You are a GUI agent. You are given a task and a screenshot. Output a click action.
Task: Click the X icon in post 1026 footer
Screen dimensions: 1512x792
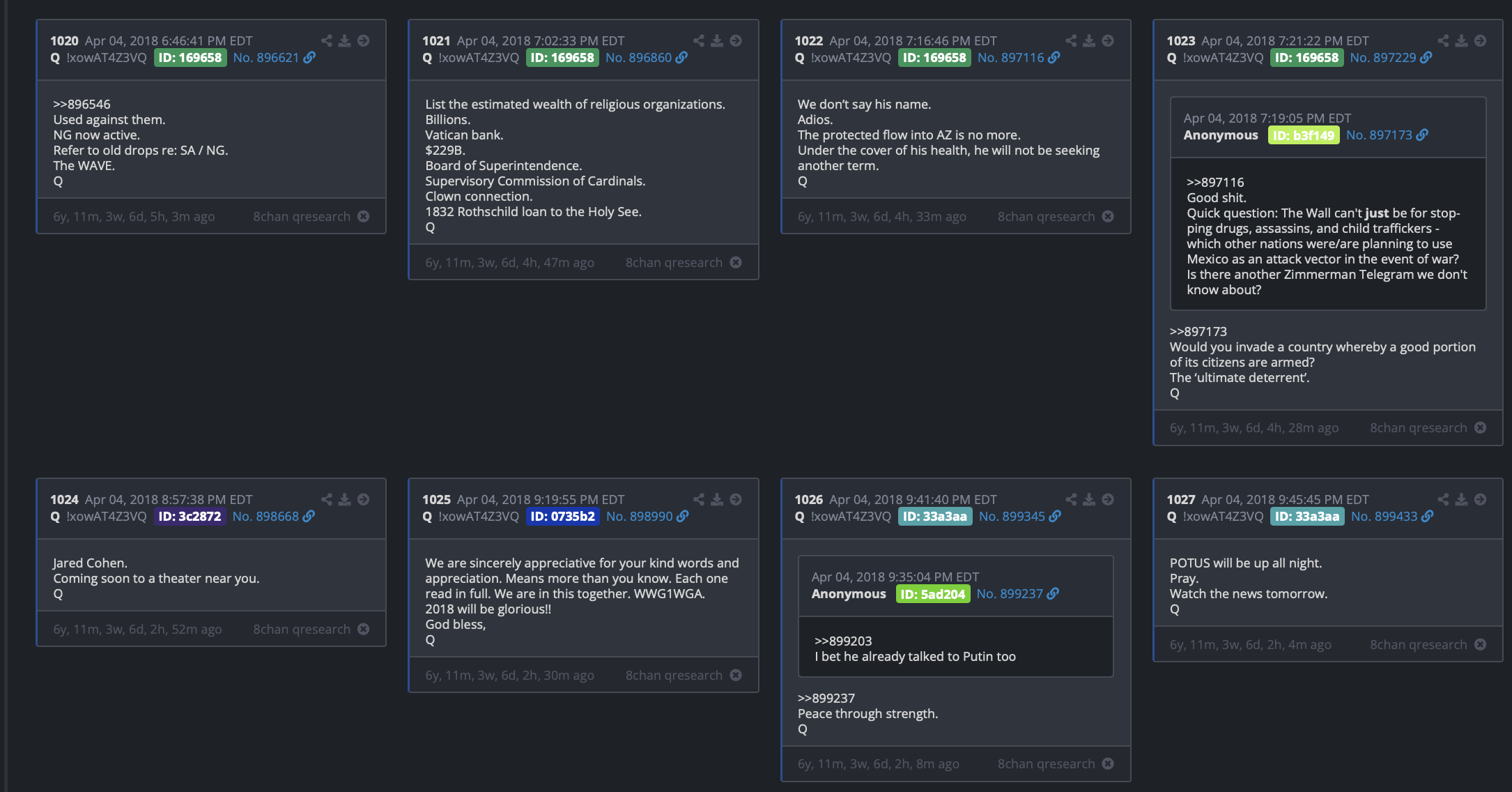pos(1108,764)
